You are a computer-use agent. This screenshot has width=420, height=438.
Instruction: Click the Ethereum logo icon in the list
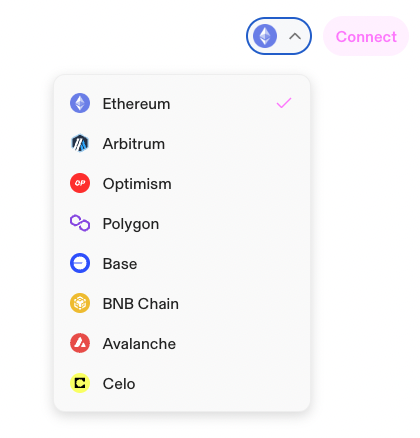pyautogui.click(x=80, y=103)
